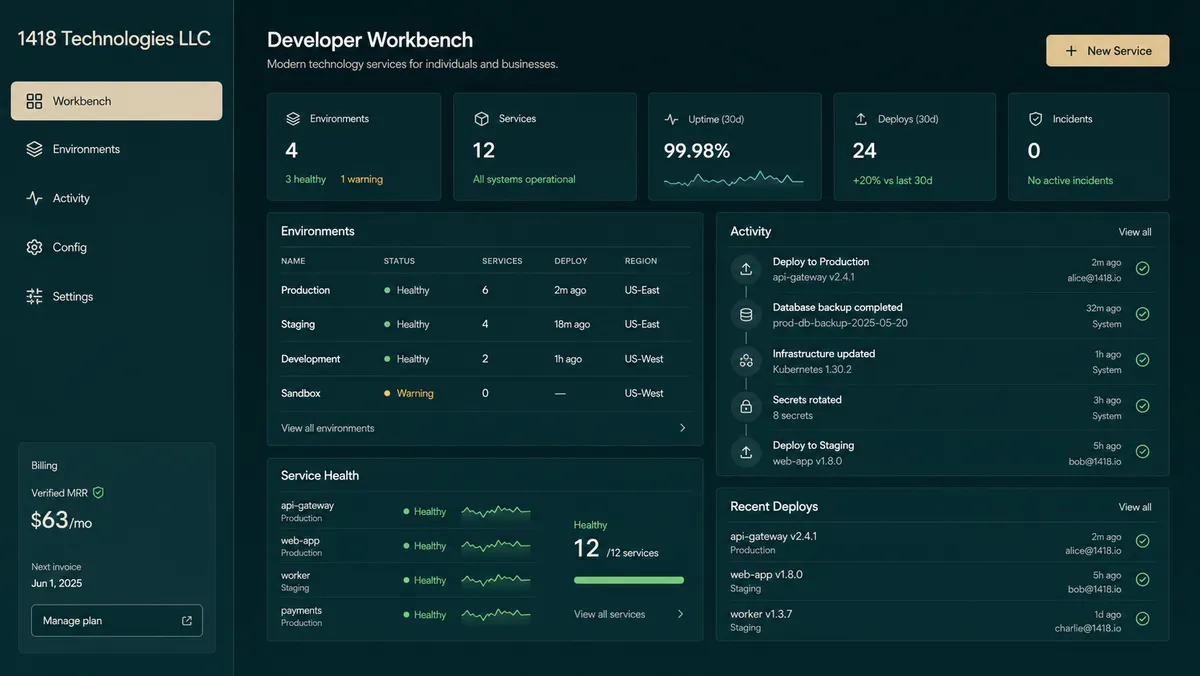Image resolution: width=1200 pixels, height=676 pixels.
Task: Open the View all services link
Action: pyautogui.click(x=610, y=614)
